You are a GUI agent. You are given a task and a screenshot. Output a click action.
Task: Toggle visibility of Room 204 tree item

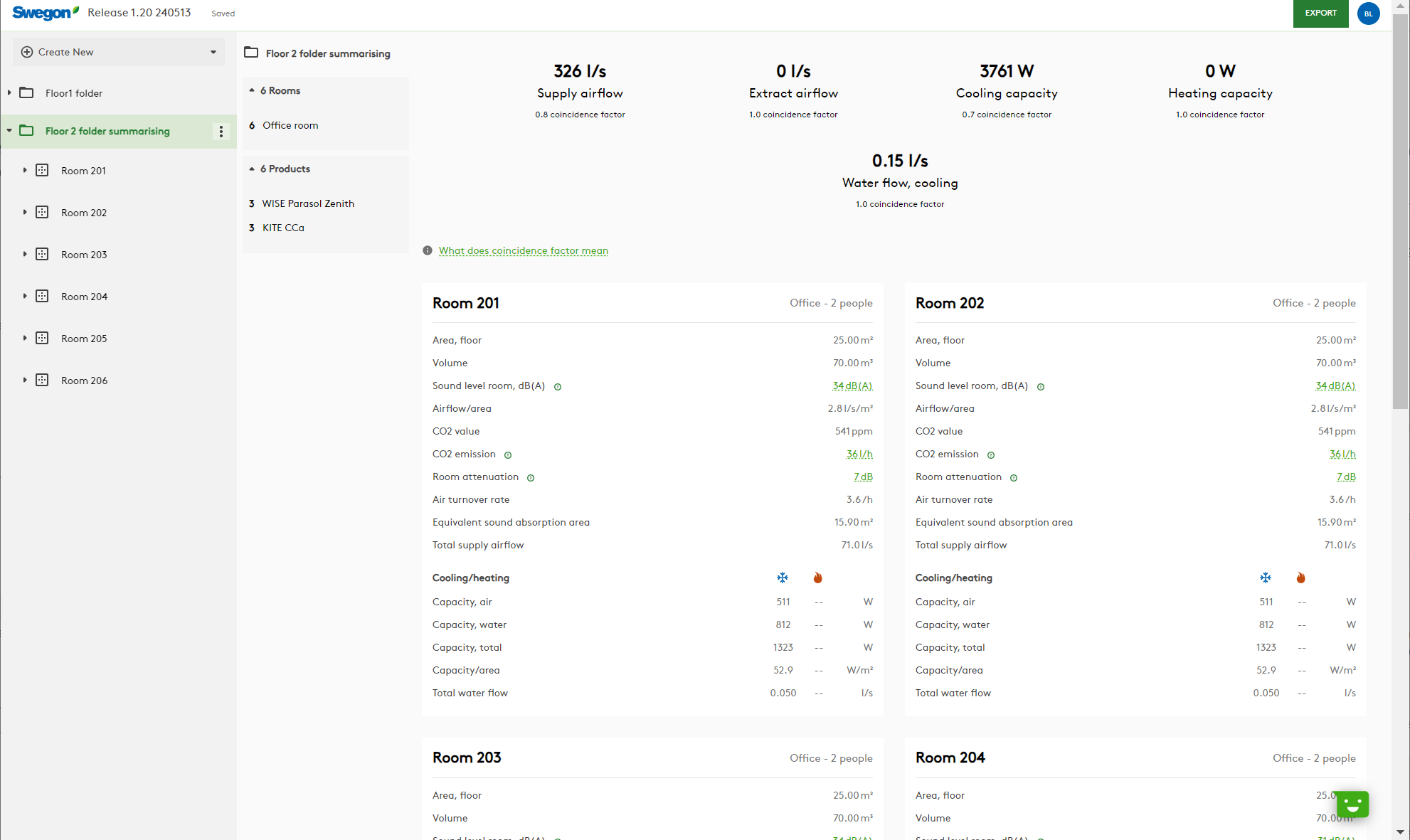(24, 296)
